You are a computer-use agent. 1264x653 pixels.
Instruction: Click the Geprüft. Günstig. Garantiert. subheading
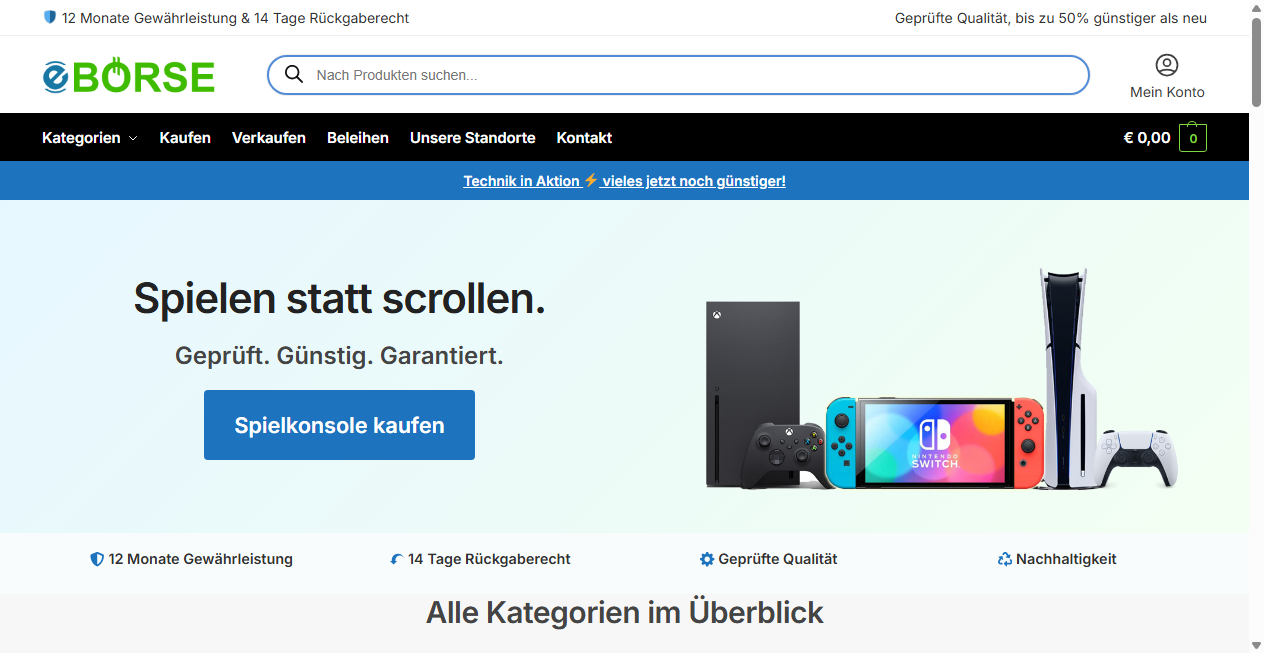point(339,355)
